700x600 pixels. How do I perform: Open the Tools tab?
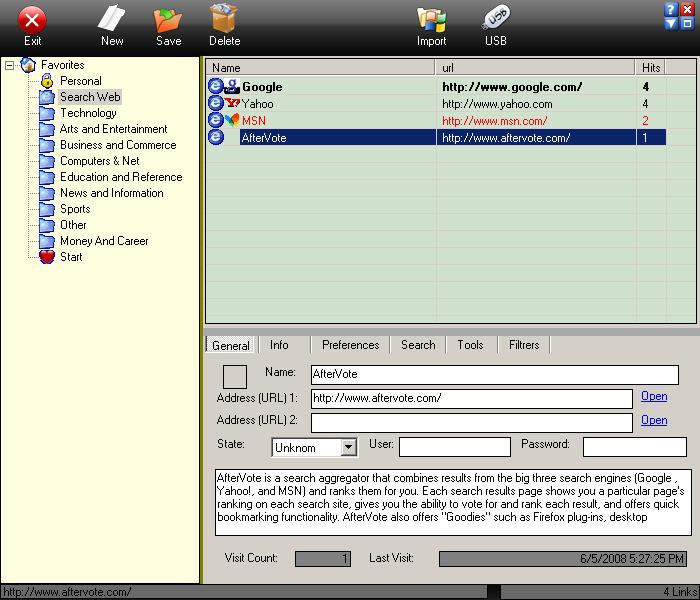point(470,345)
